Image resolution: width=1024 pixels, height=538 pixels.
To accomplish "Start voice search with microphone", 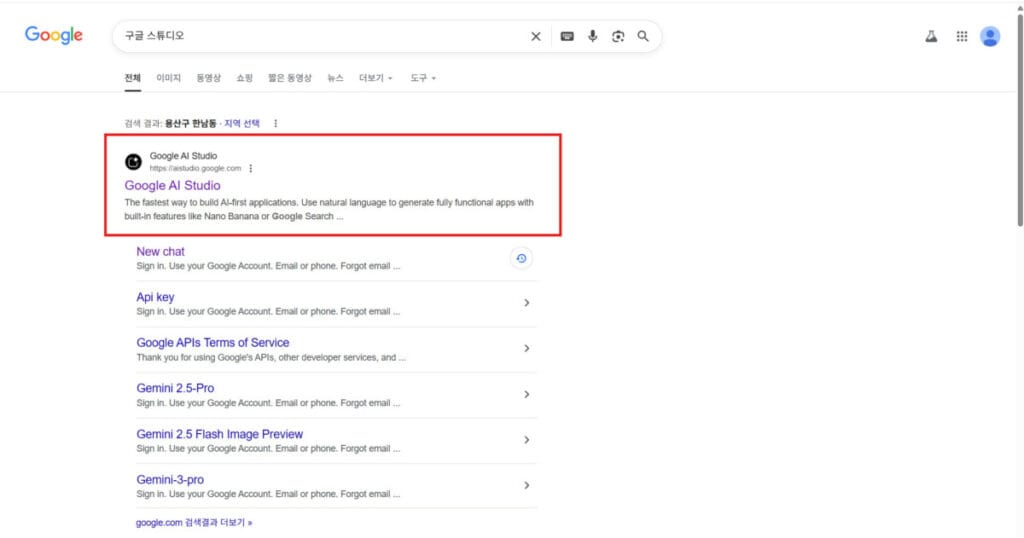I will 592,36.
